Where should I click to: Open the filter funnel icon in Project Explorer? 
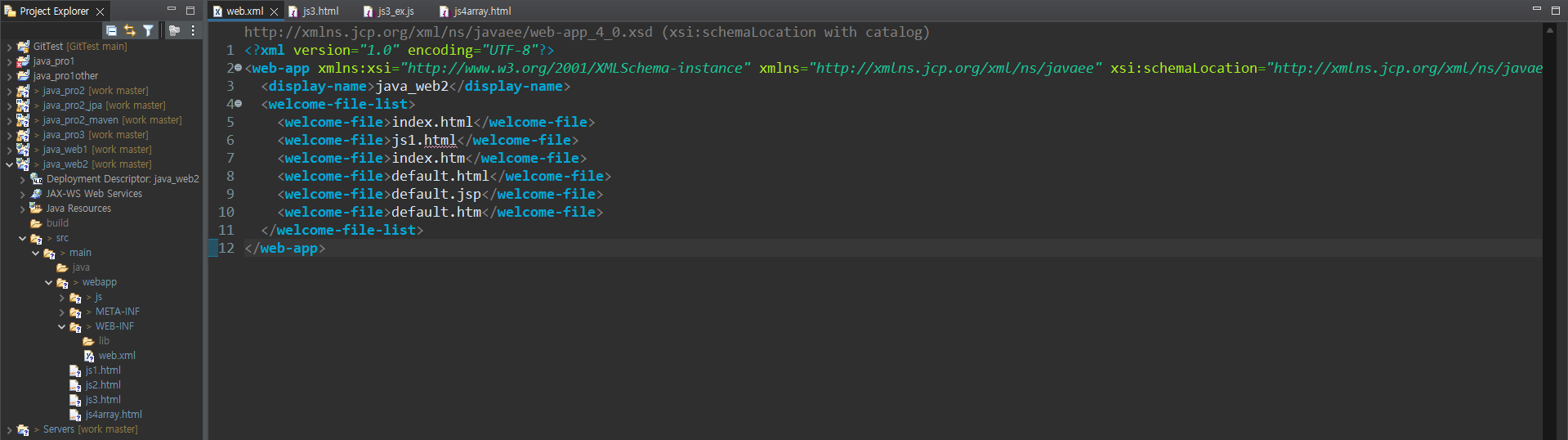click(148, 30)
